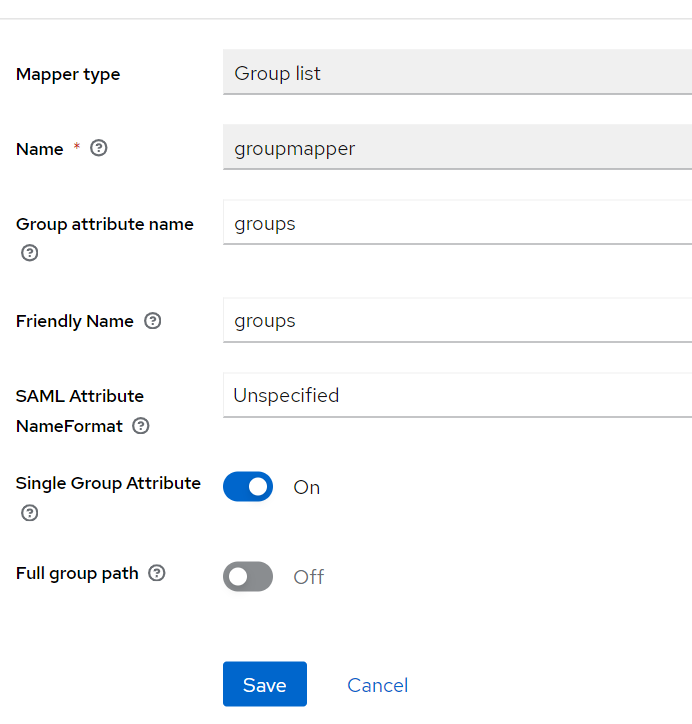Click the help icon next to Name
The width and height of the screenshot is (692, 724).
point(99,148)
